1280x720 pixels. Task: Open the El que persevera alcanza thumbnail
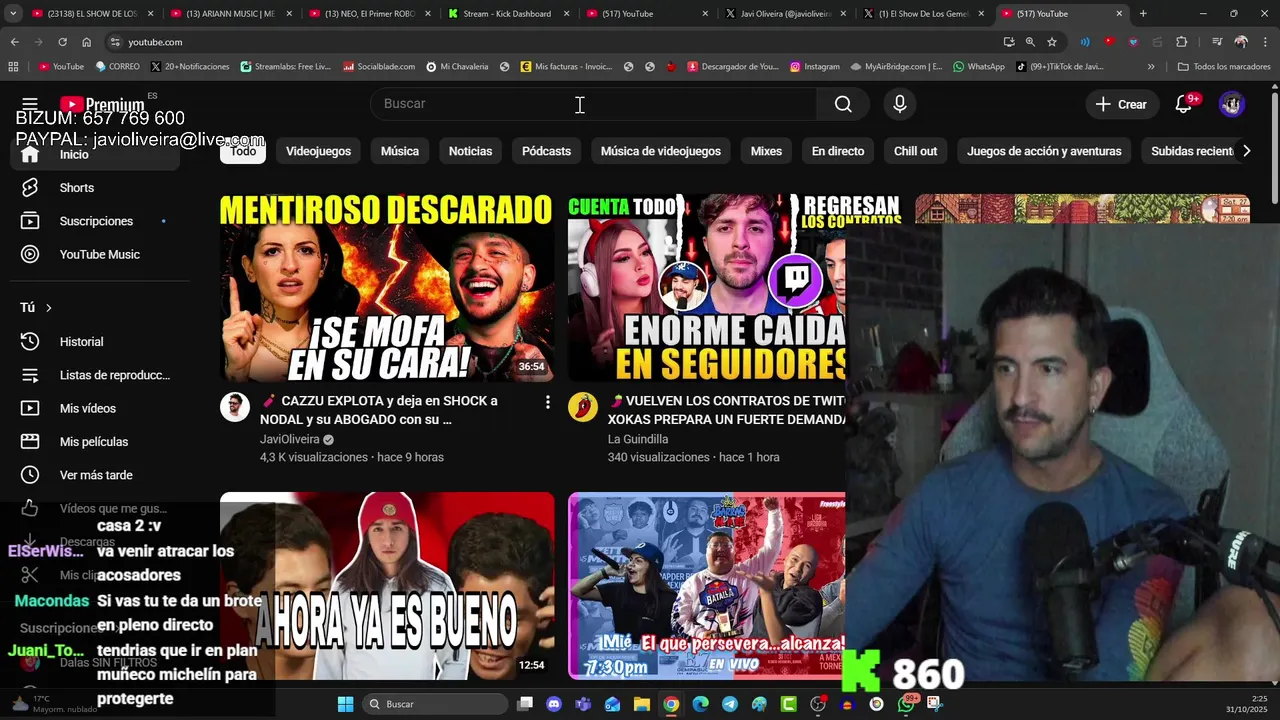[x=706, y=585]
